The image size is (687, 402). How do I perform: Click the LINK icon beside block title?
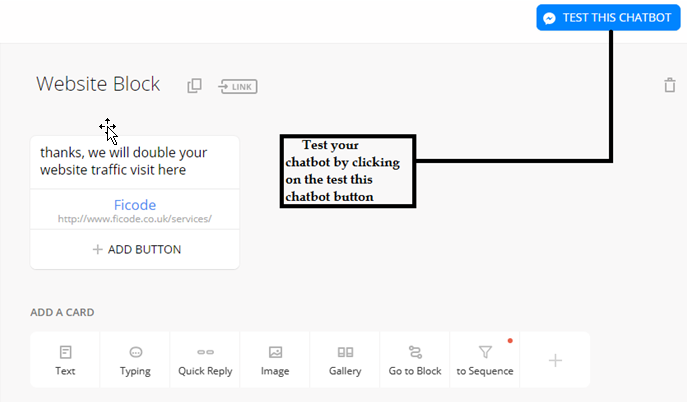[x=238, y=86]
